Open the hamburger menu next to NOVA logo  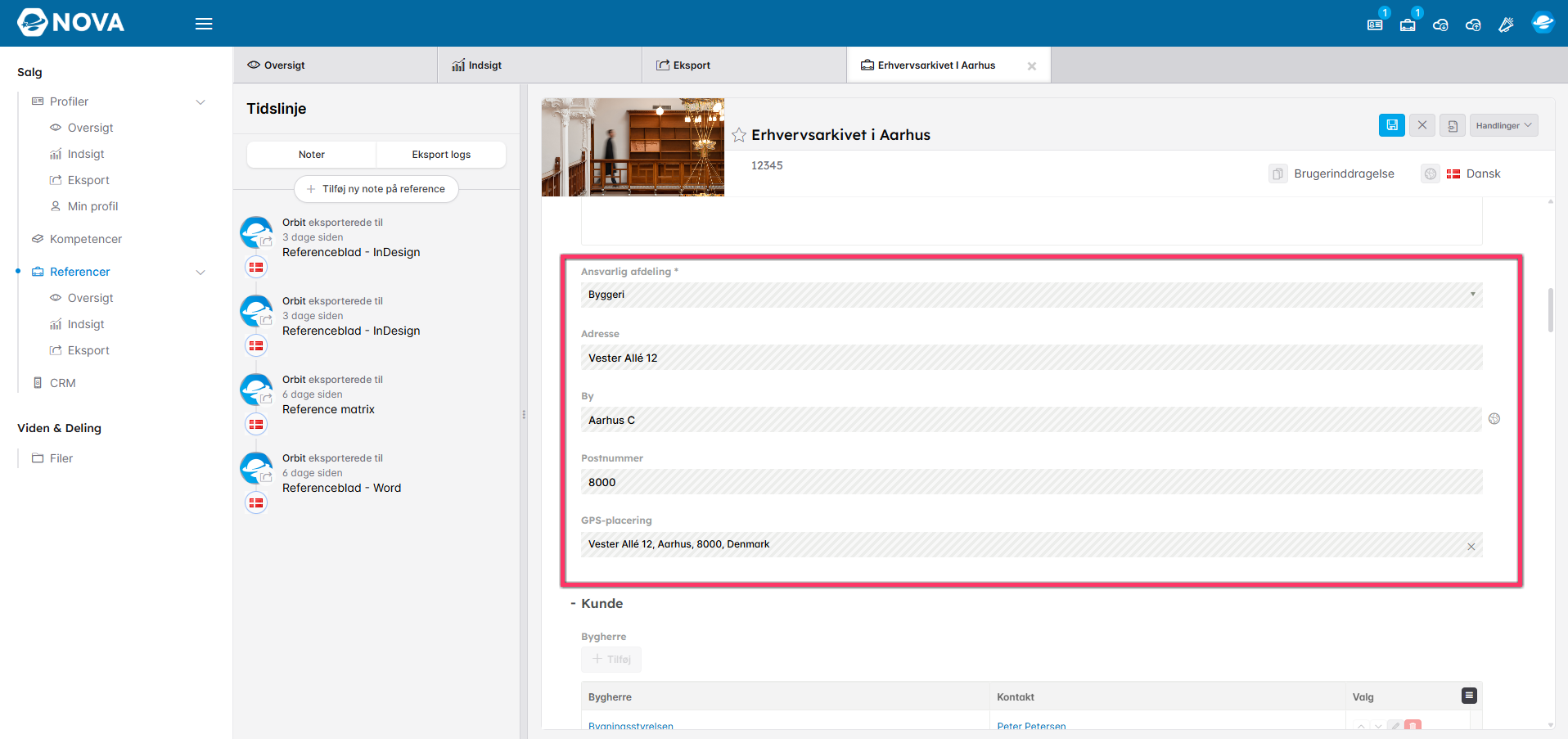click(204, 24)
